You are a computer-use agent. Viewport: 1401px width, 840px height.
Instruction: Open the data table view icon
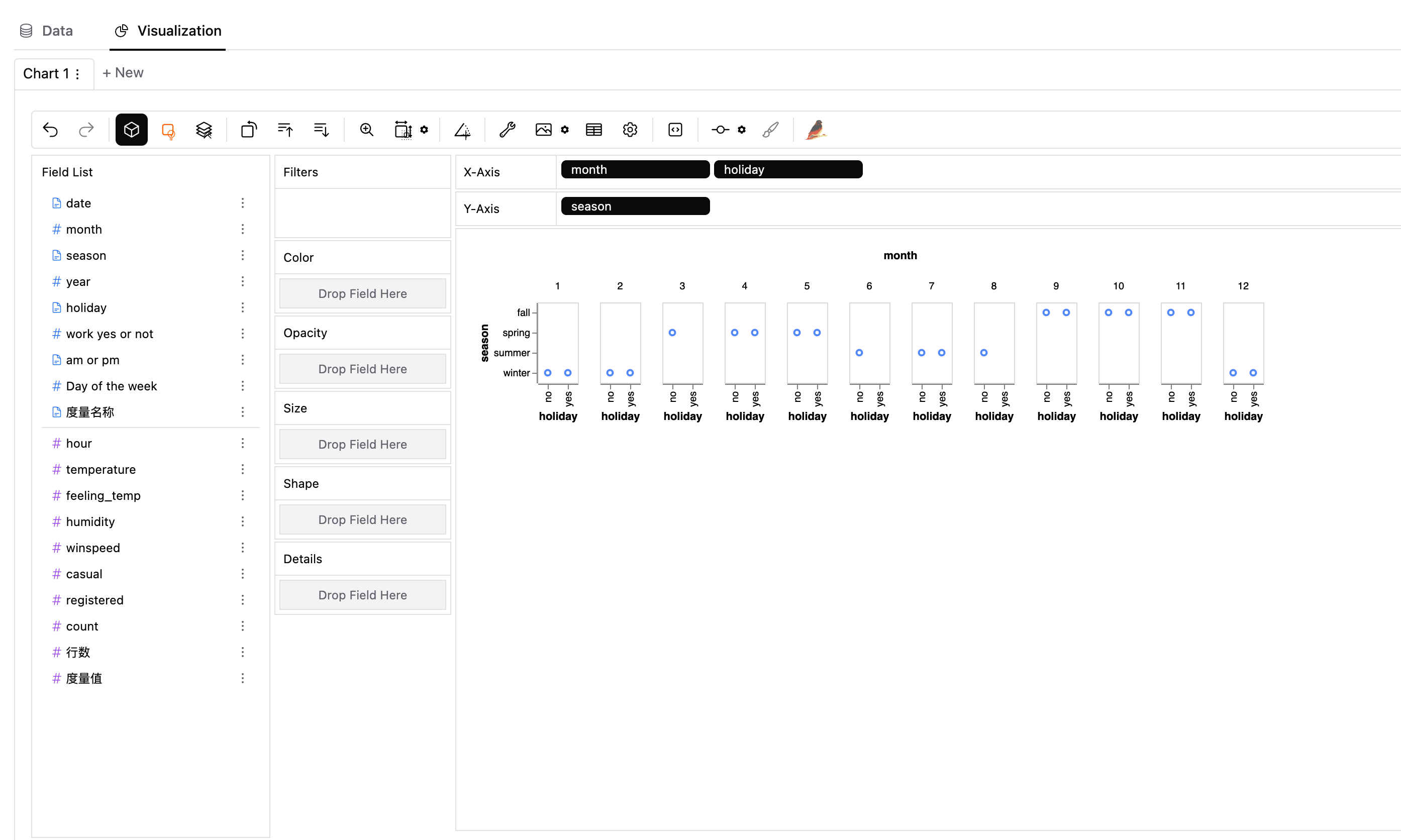[x=594, y=130]
